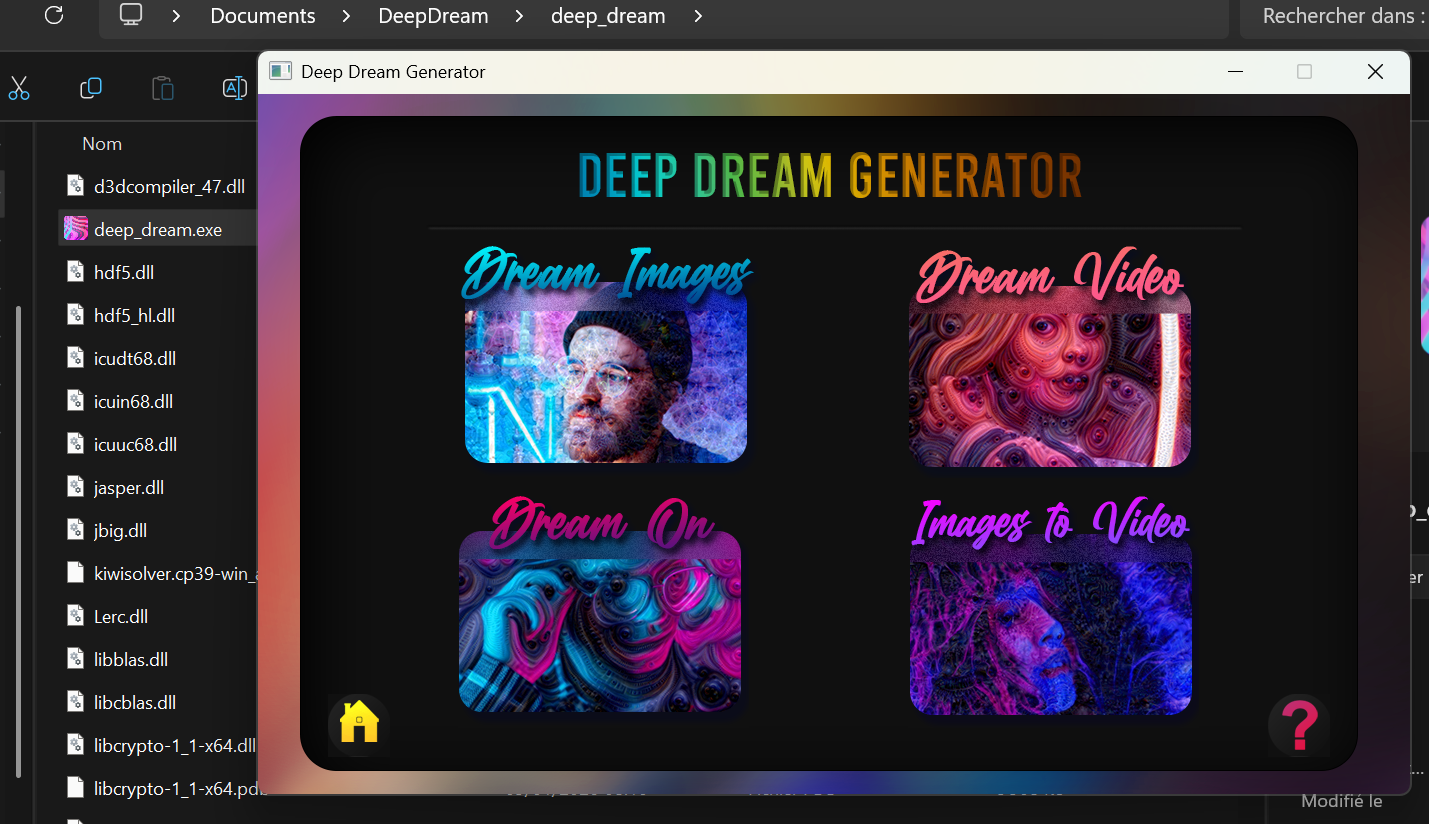Click the Copy icon in Explorer toolbar
This screenshot has height=824, width=1429.
pos(91,88)
